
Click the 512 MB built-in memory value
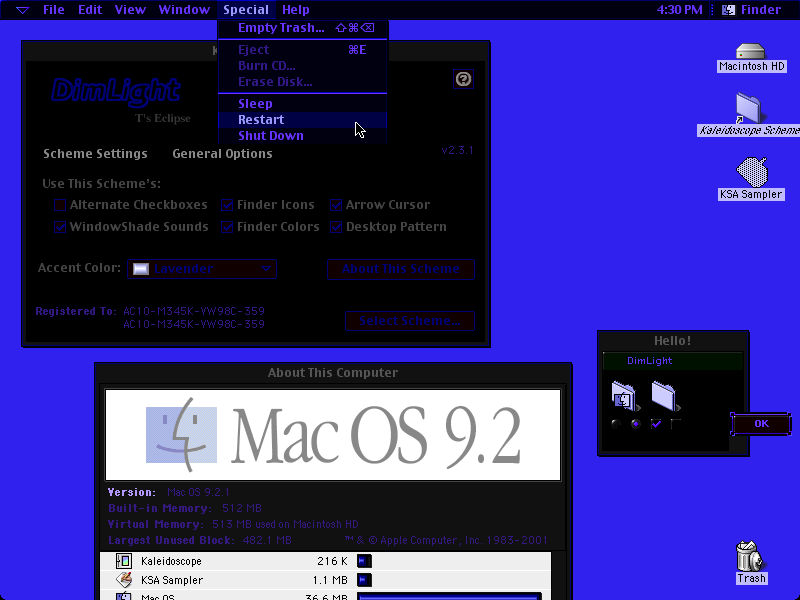pos(242,509)
